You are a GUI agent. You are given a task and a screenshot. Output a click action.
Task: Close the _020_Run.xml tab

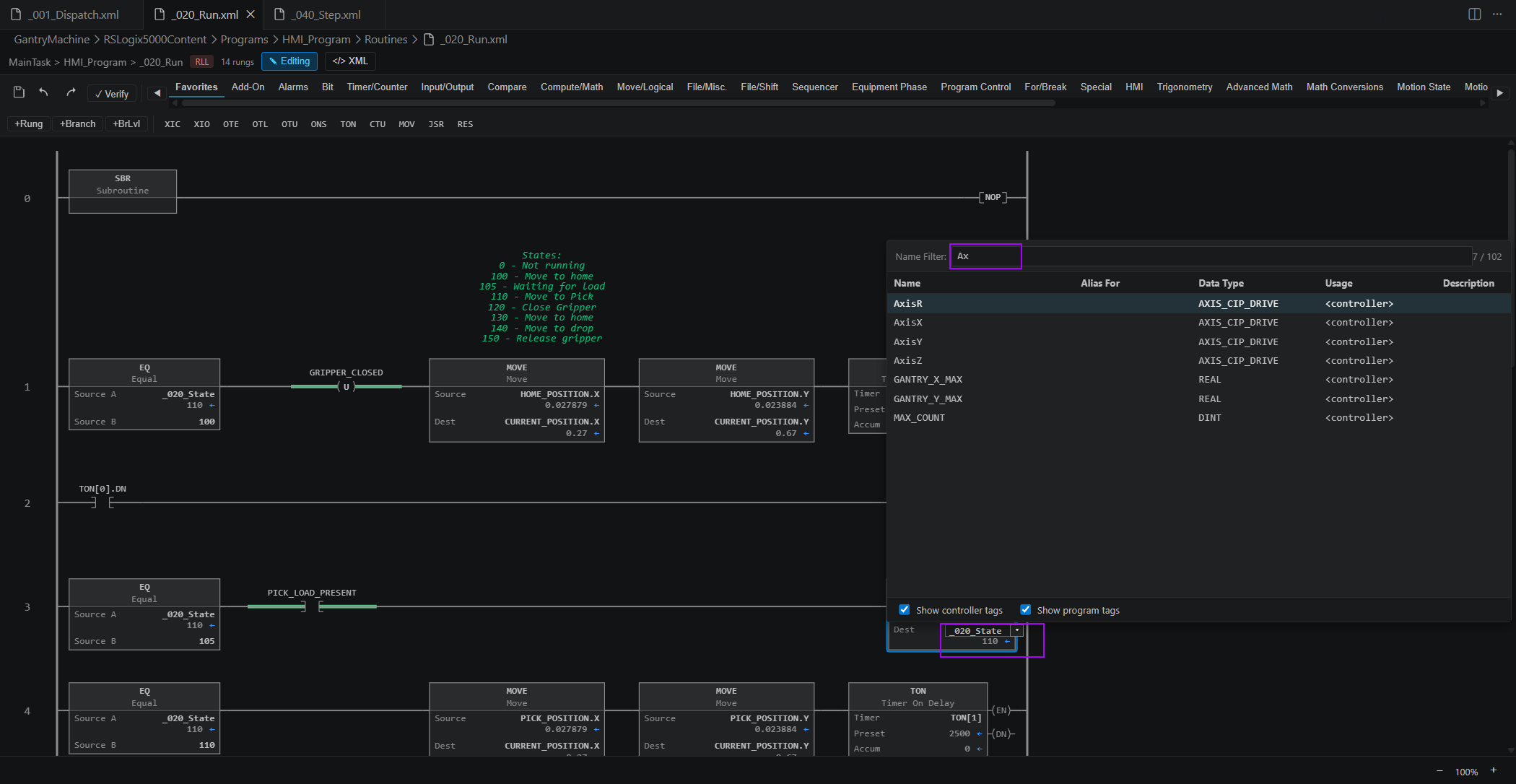(251, 14)
